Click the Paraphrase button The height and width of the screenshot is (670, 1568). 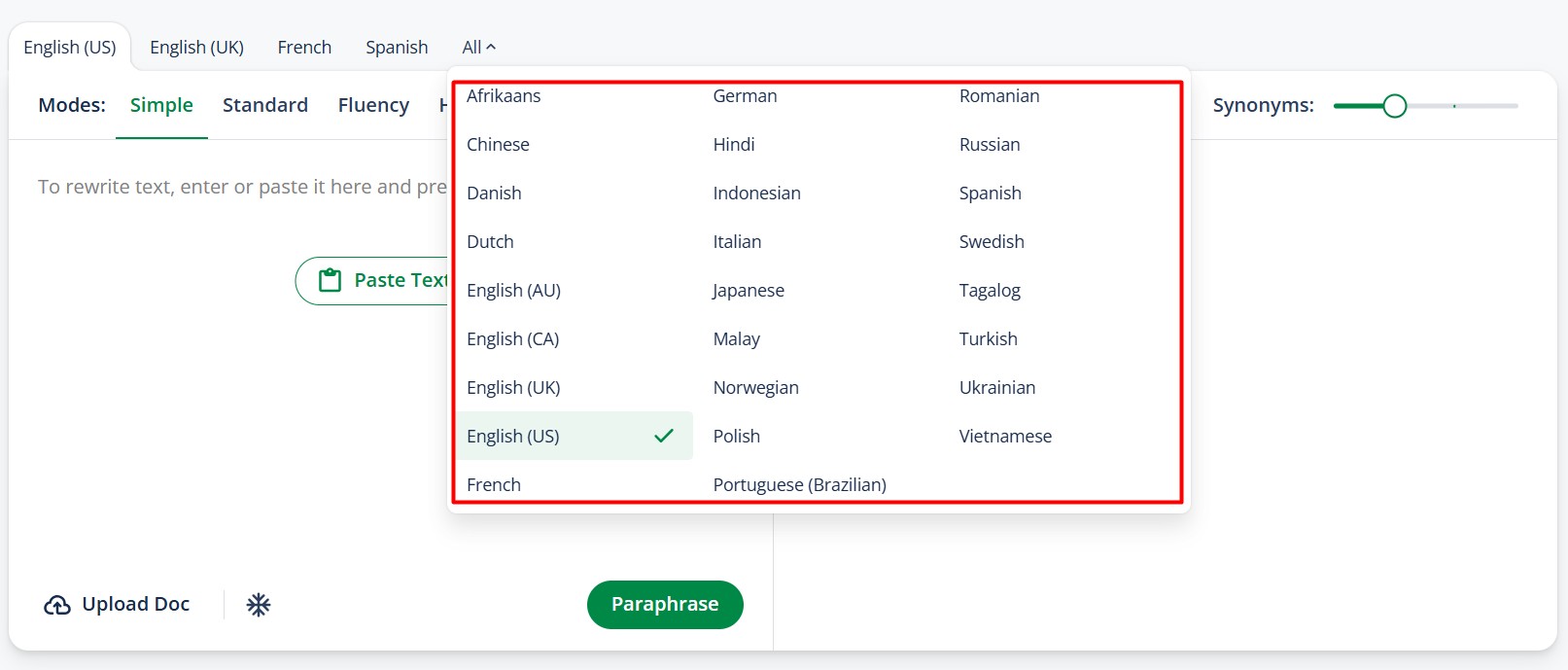[665, 604]
